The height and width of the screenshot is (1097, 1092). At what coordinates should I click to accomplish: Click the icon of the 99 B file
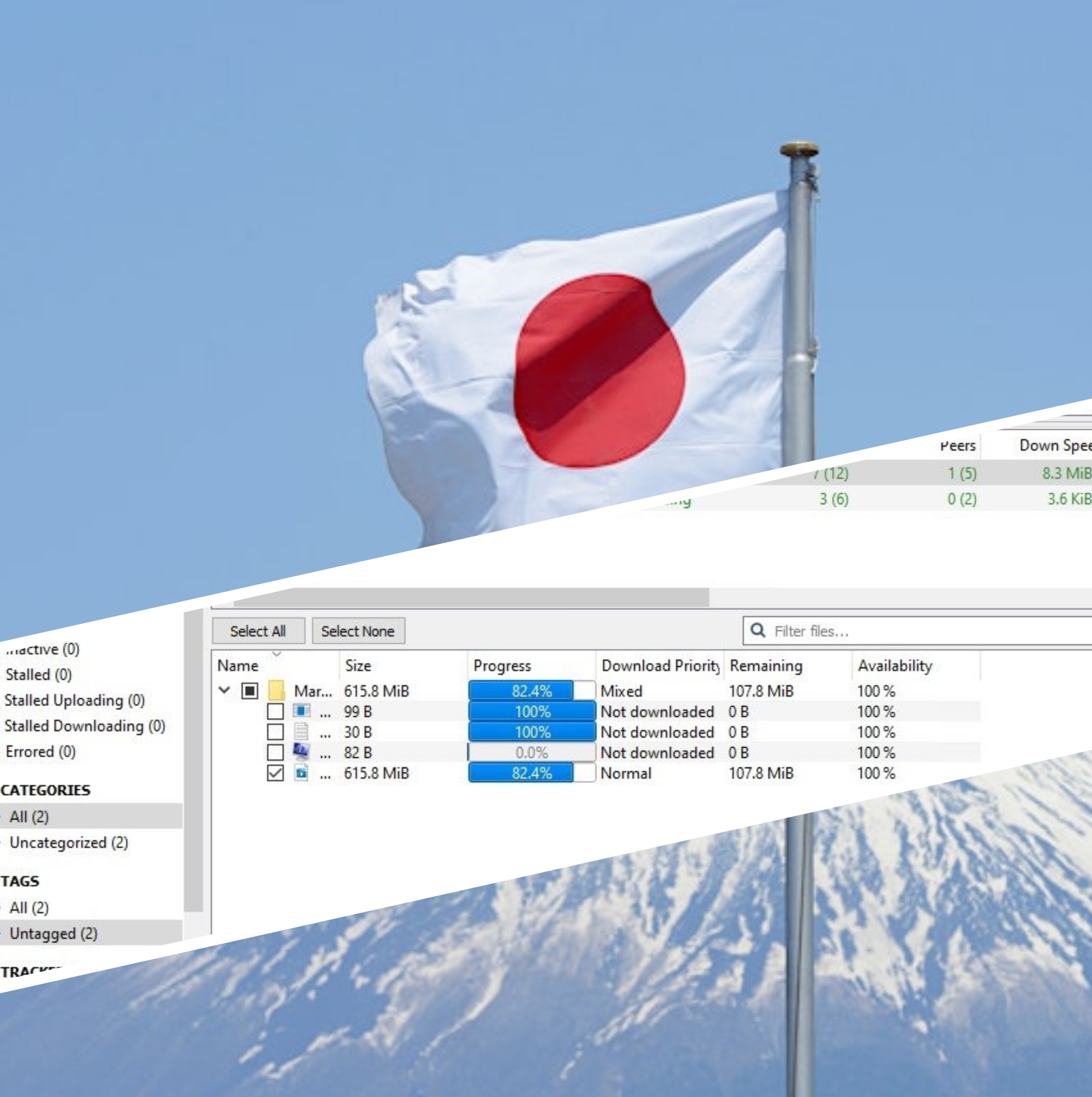click(x=302, y=711)
